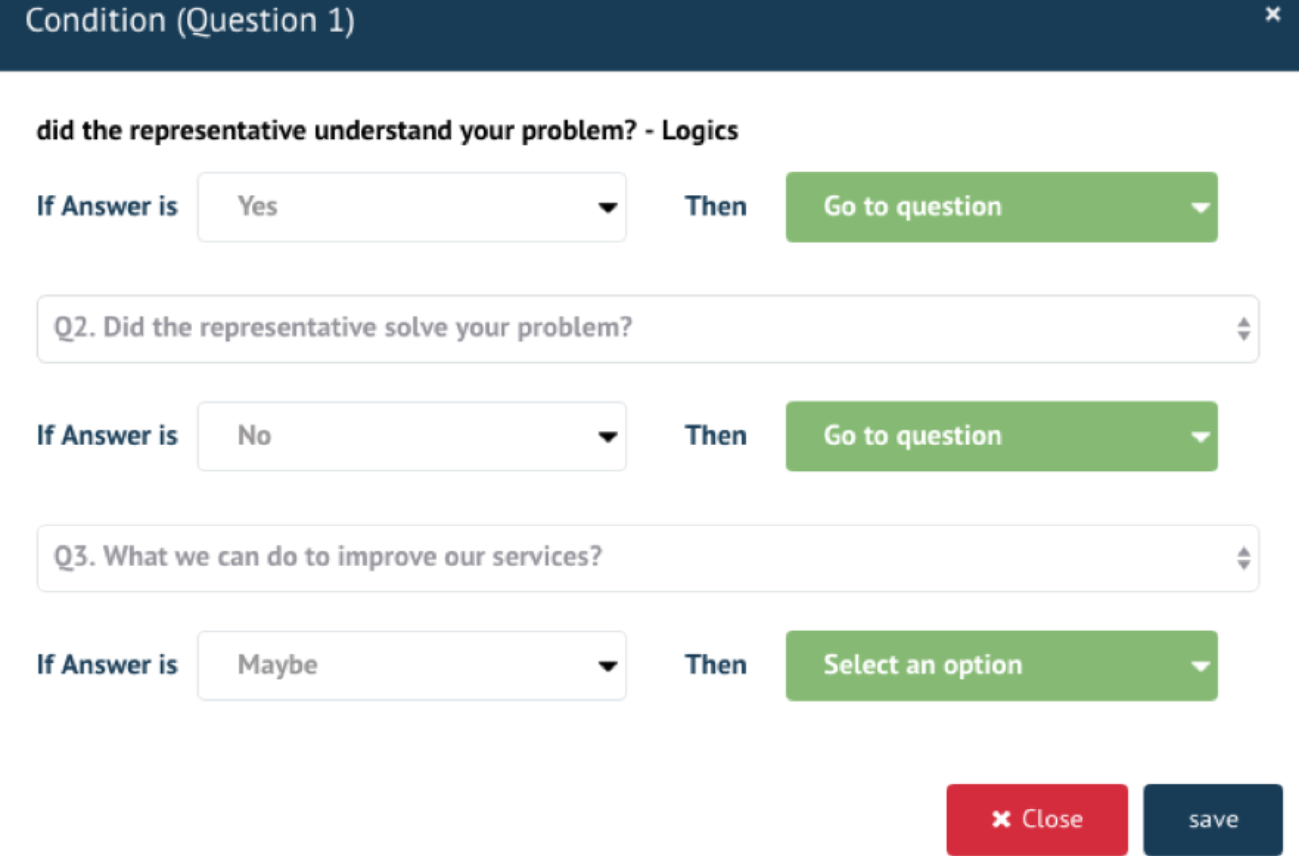Open the 'Maybe' answer dropdown

pyautogui.click(x=411, y=665)
